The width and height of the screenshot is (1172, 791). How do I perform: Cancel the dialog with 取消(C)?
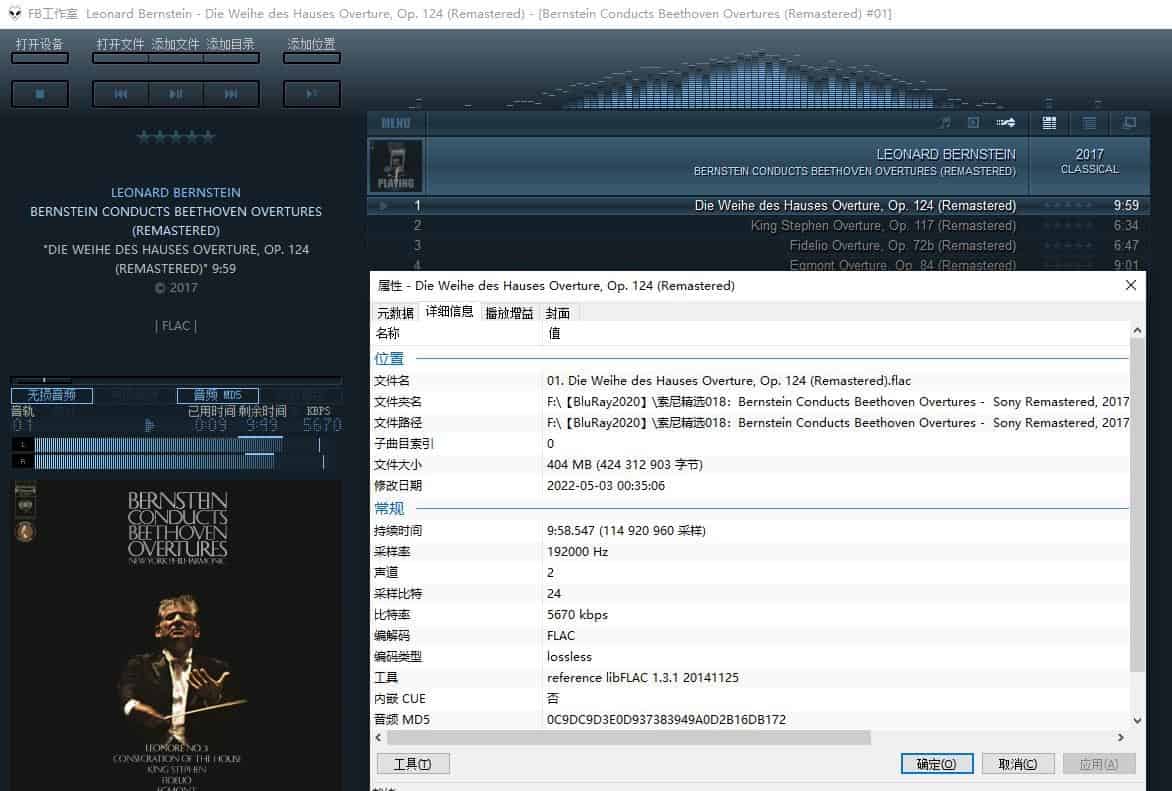point(1018,763)
